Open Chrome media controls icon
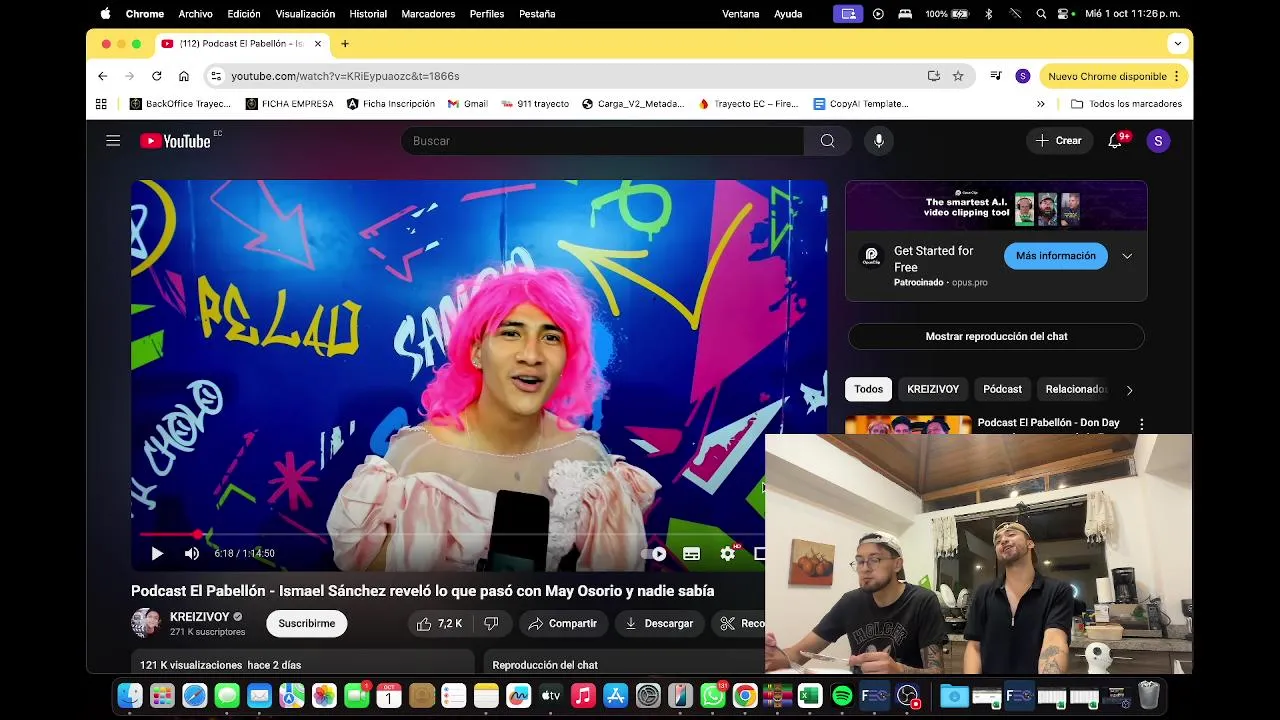 click(x=996, y=76)
